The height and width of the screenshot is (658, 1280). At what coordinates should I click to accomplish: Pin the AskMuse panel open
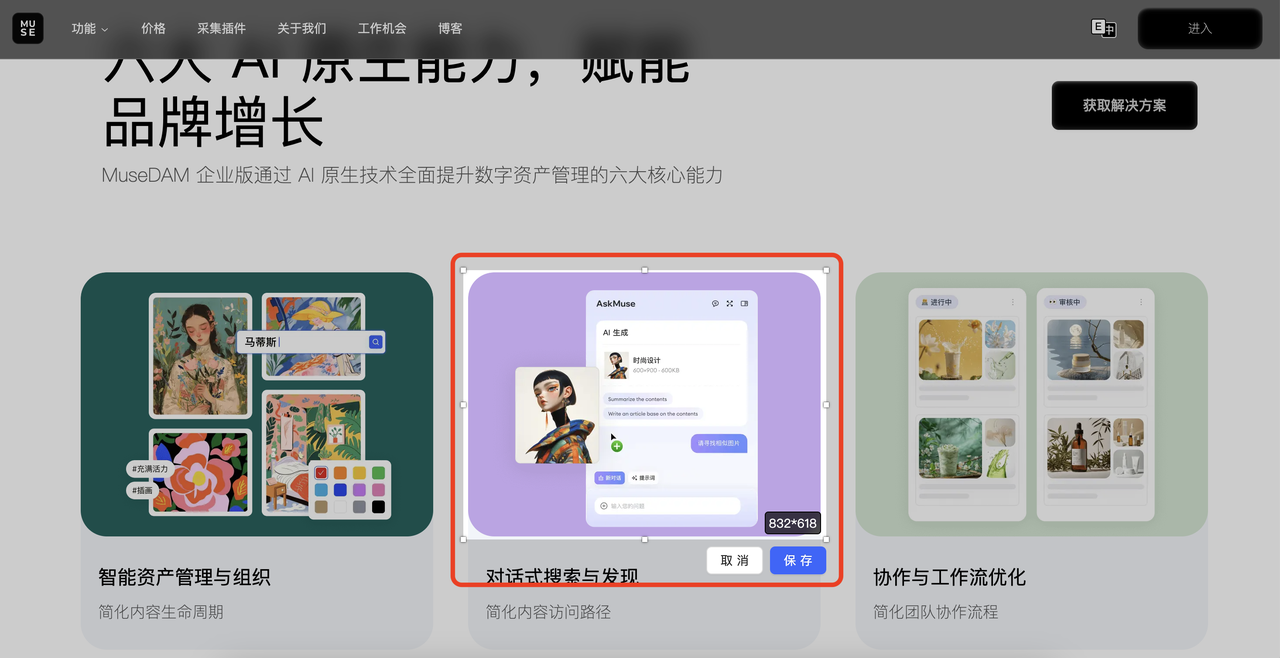(716, 304)
